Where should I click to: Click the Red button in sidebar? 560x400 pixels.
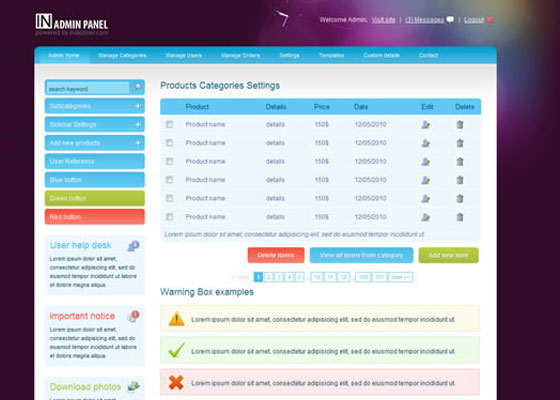[x=95, y=217]
